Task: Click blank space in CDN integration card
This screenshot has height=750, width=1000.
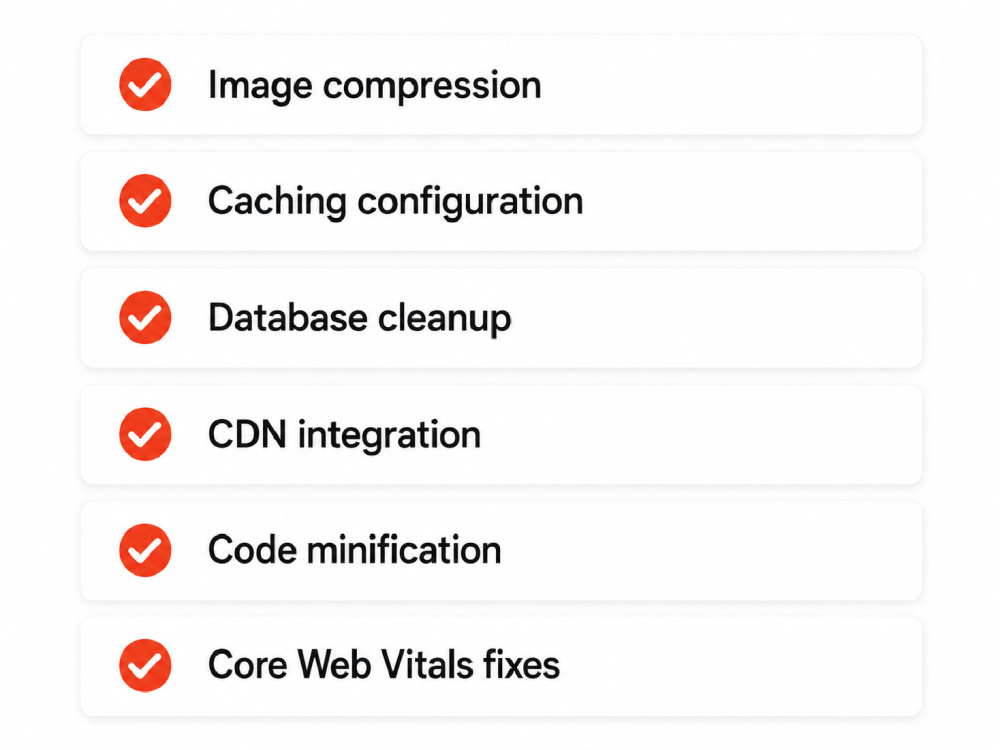Action: click(702, 434)
